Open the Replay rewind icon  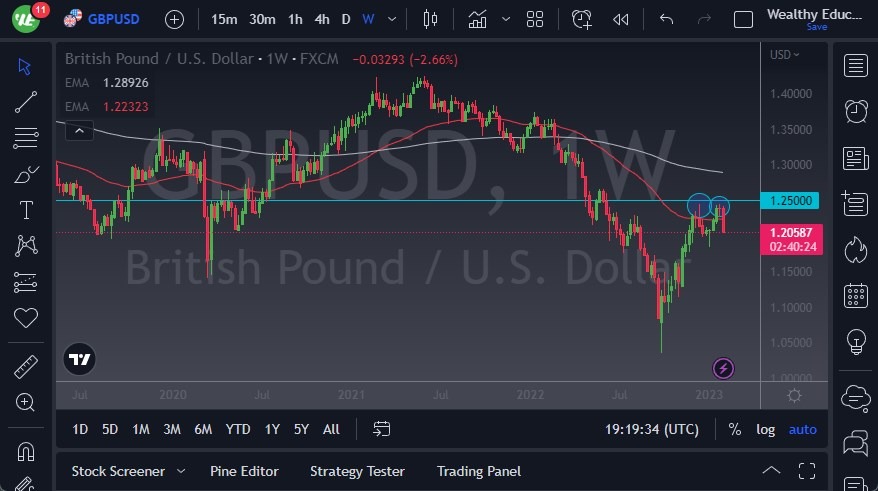pos(621,19)
